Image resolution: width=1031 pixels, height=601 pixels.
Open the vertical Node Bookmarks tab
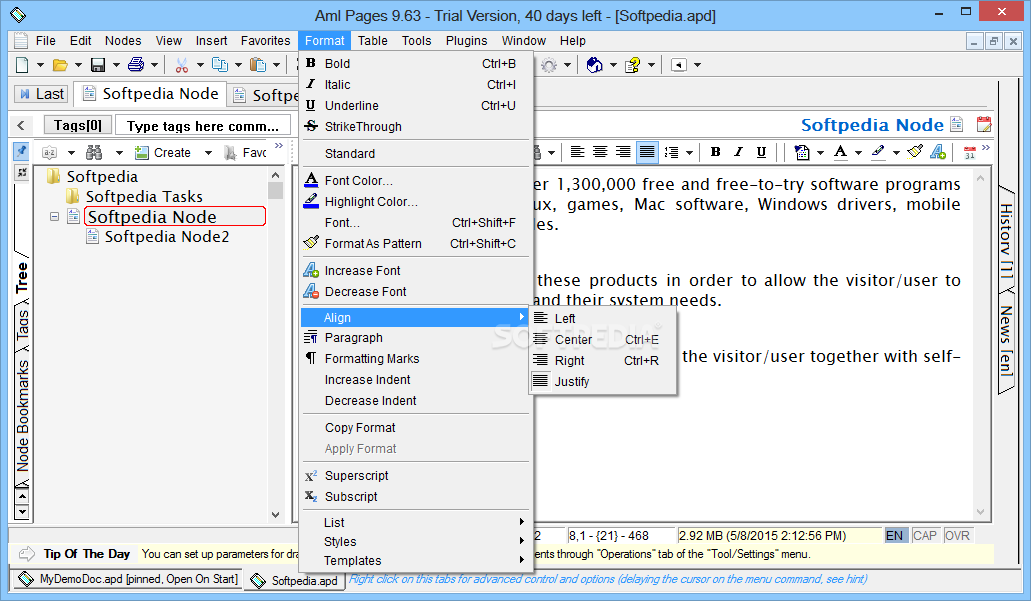point(22,416)
